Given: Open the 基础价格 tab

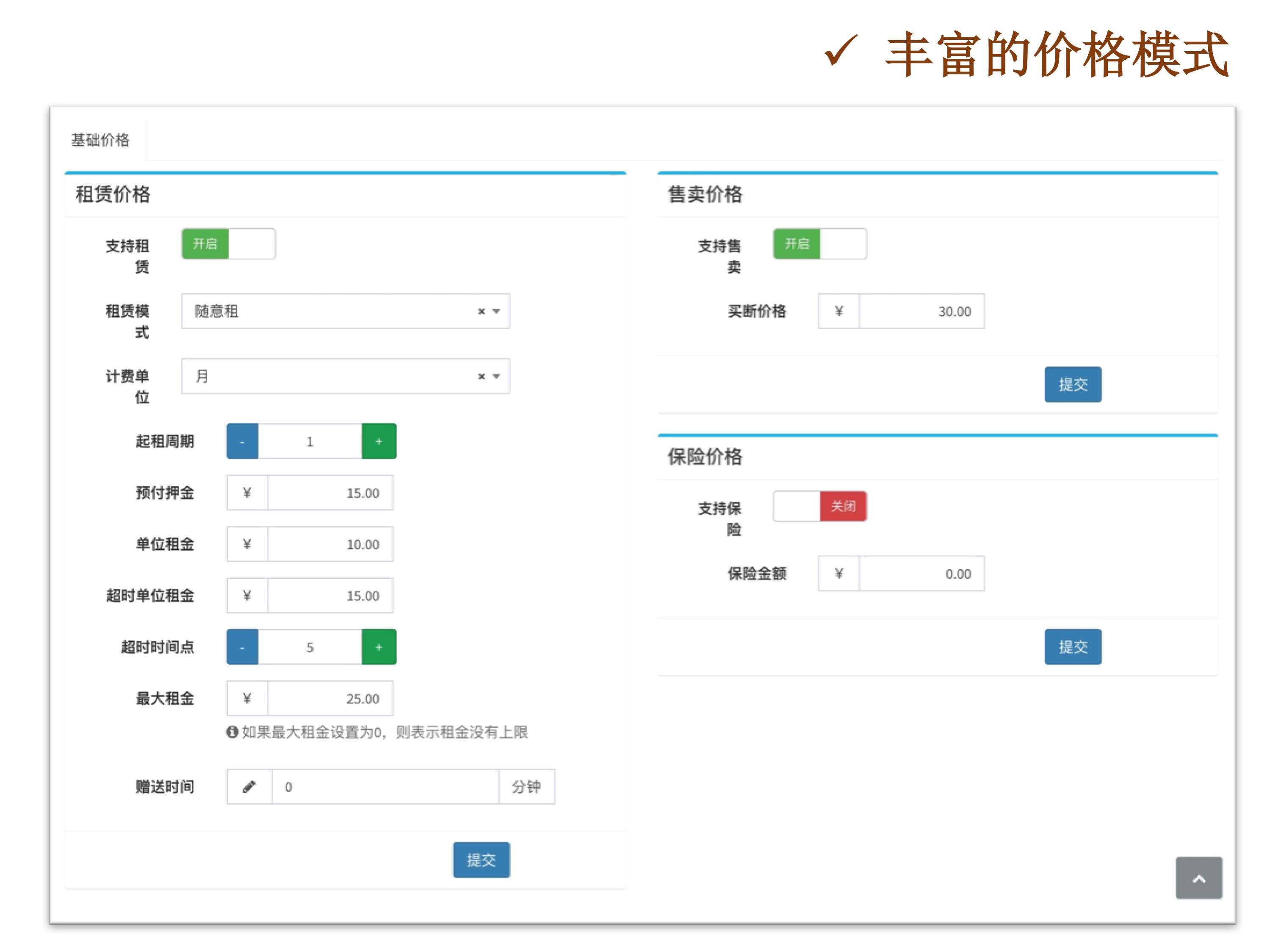Looking at the screenshot, I should (100, 140).
